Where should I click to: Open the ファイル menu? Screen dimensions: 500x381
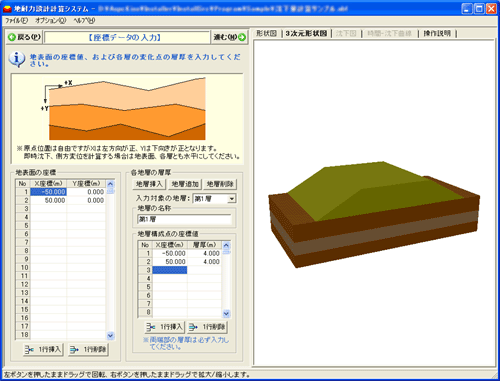pyautogui.click(x=16, y=21)
